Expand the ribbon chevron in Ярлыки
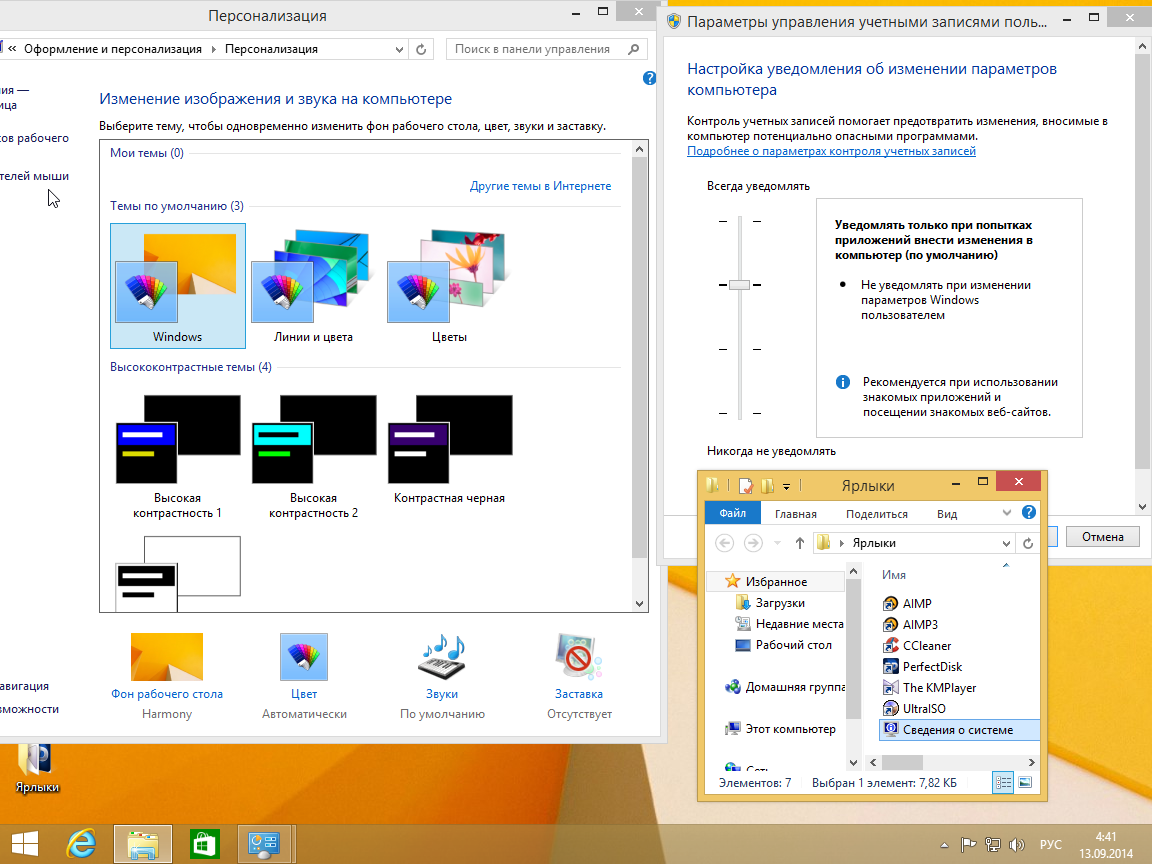This screenshot has width=1152, height=864. [x=1007, y=513]
